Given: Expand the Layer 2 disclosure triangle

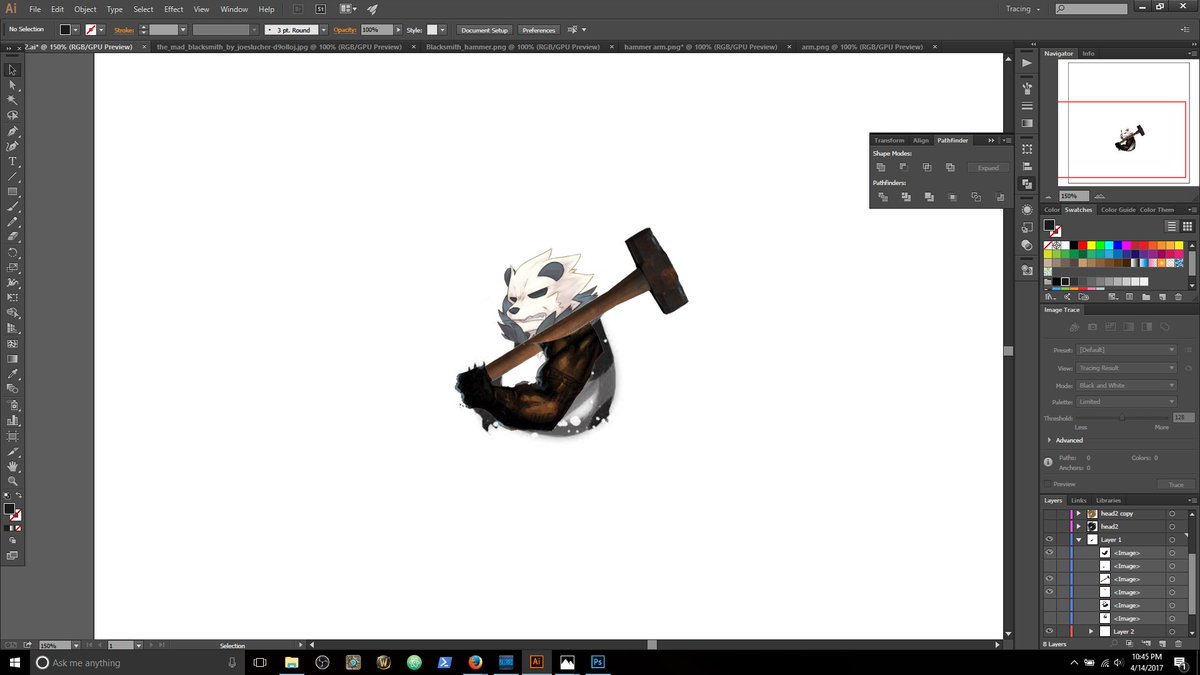Looking at the screenshot, I should point(1091,631).
